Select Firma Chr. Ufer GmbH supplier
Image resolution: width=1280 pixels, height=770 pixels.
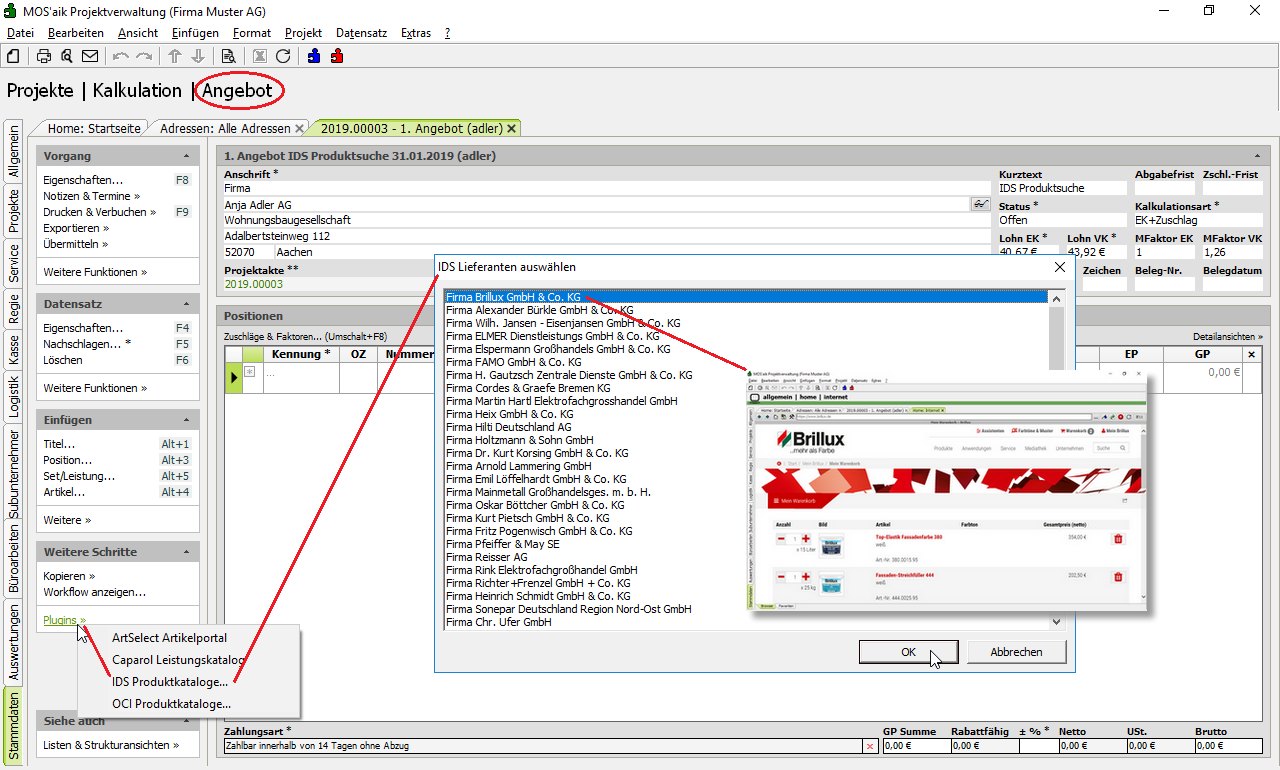pos(746,622)
